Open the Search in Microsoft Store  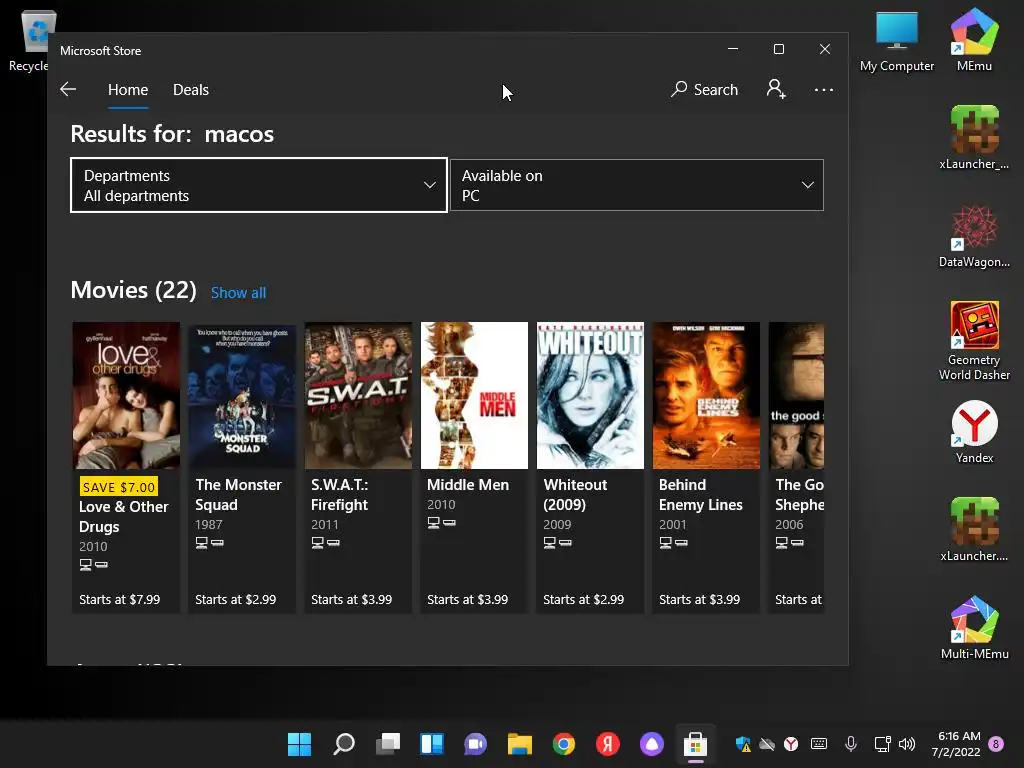tap(704, 89)
